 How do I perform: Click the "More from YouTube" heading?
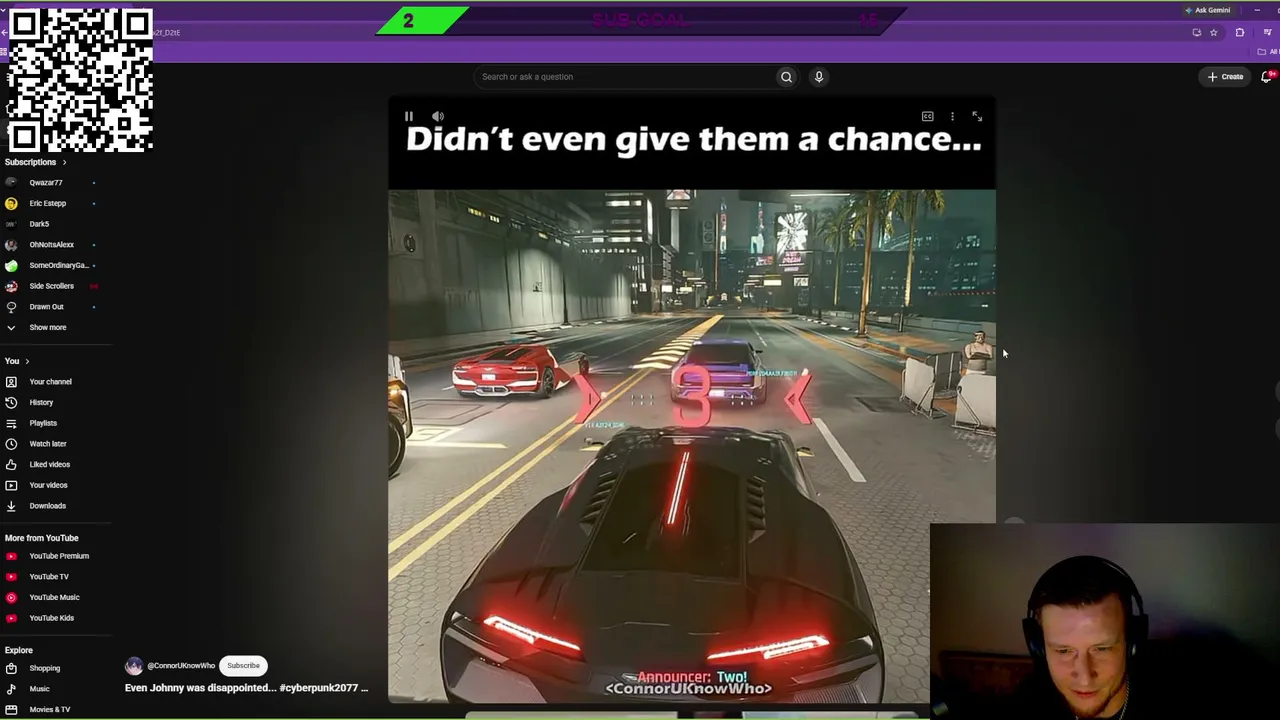(x=41, y=538)
